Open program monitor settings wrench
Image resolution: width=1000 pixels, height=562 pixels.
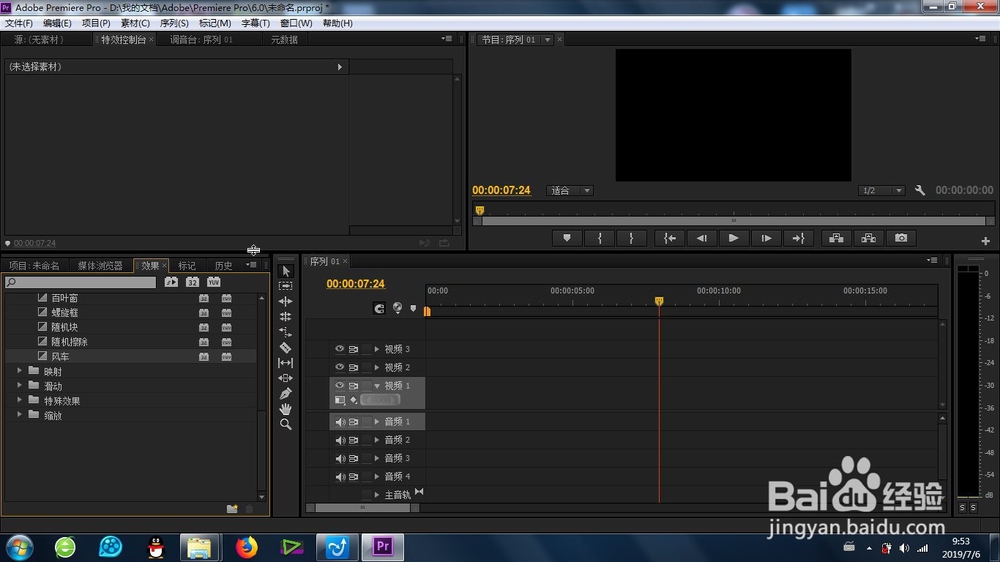click(920, 190)
